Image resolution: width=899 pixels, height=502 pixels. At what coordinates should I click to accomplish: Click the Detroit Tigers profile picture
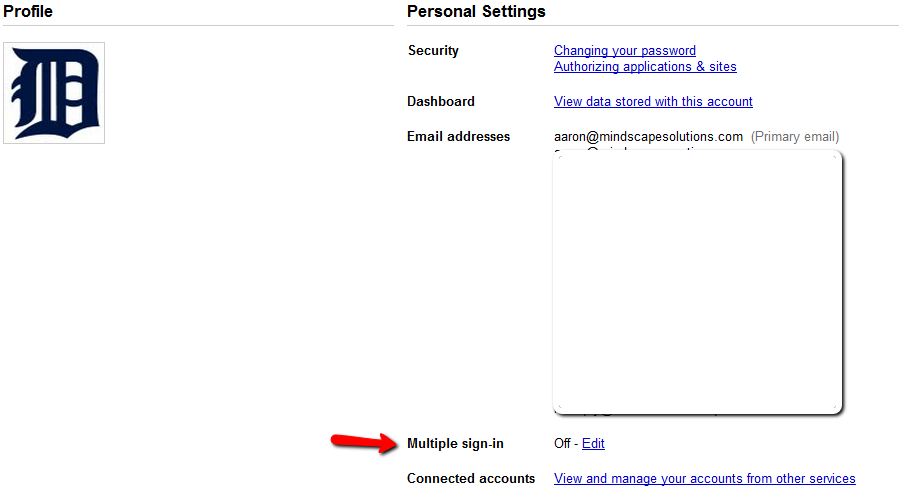54,93
